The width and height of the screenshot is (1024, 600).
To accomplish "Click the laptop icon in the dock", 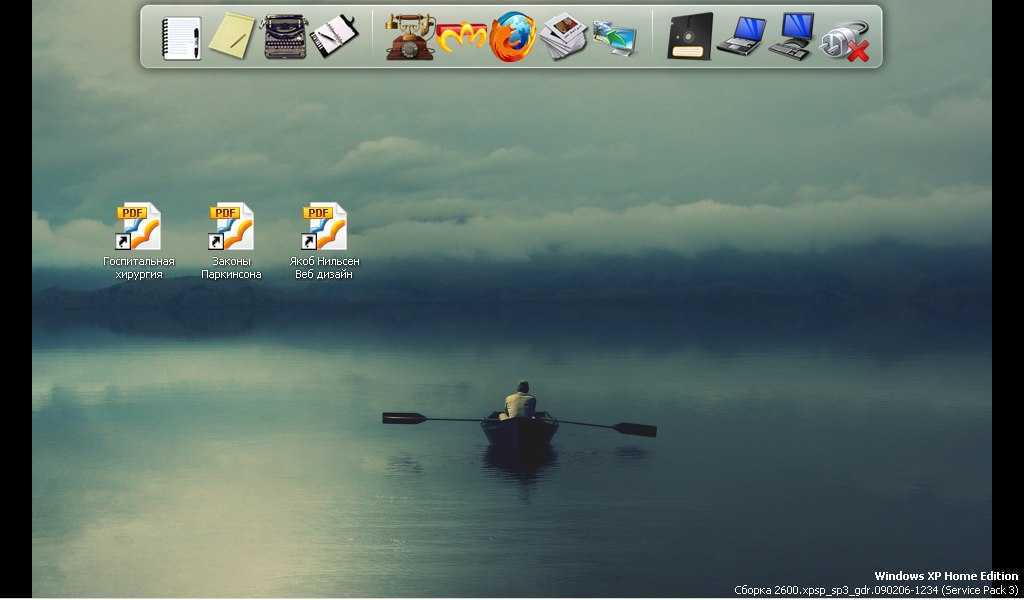I will tap(741, 37).
